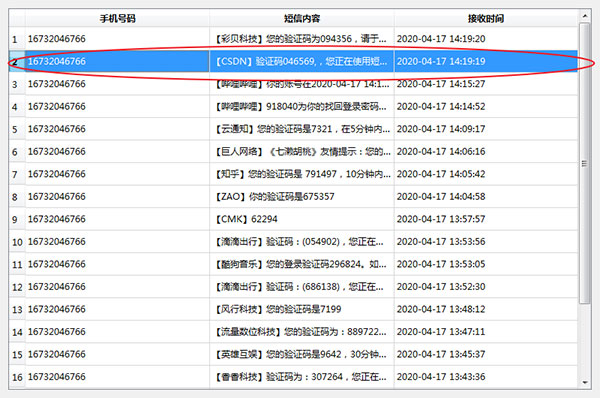Click the scrollbar up arrow
The height and width of the screenshot is (398, 600).
coord(584,16)
